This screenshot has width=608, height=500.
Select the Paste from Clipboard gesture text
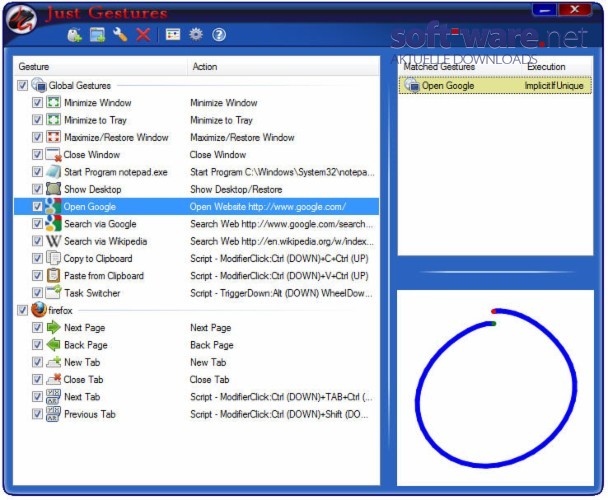(104, 276)
